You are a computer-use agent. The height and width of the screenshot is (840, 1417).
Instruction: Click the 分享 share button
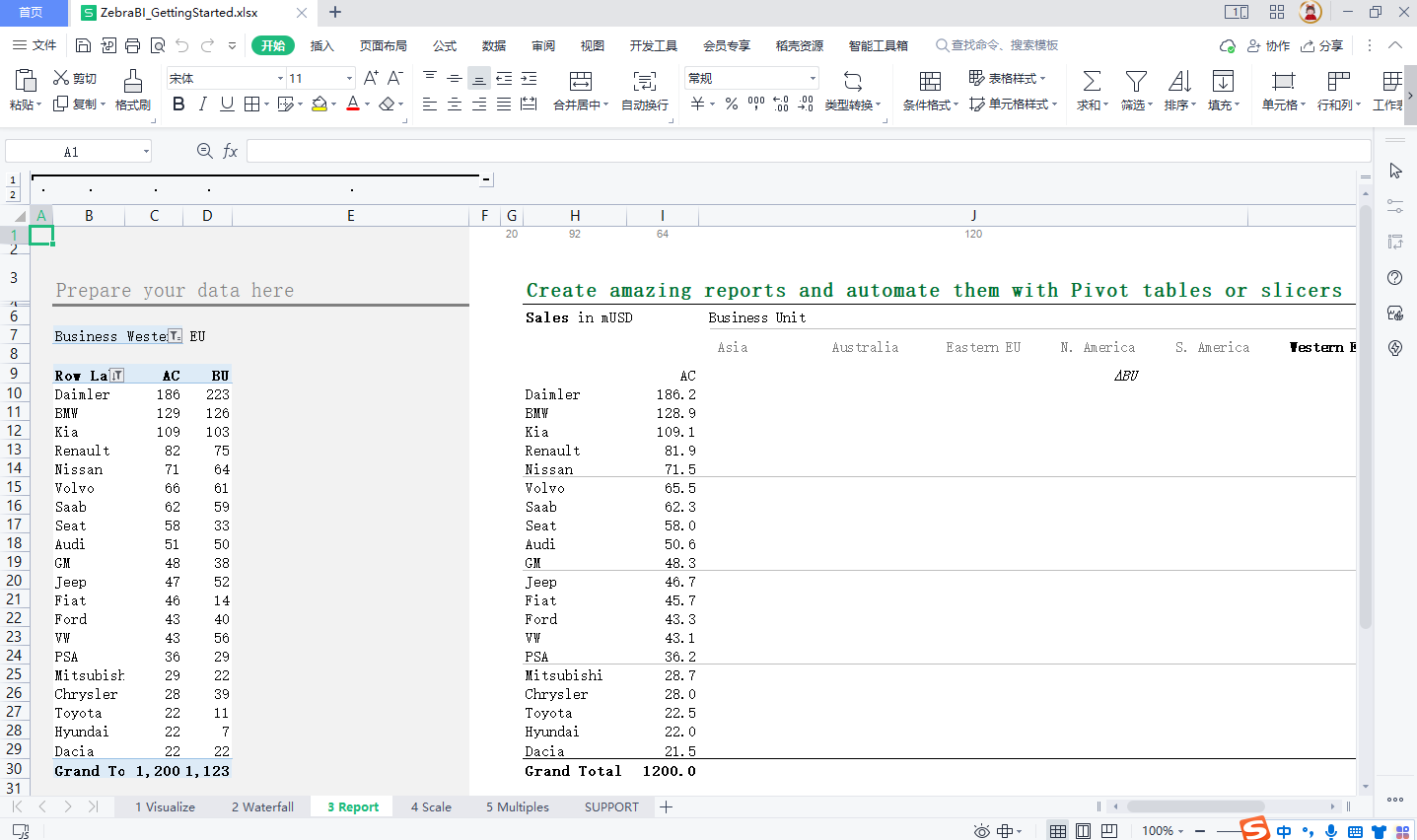pos(1322,45)
